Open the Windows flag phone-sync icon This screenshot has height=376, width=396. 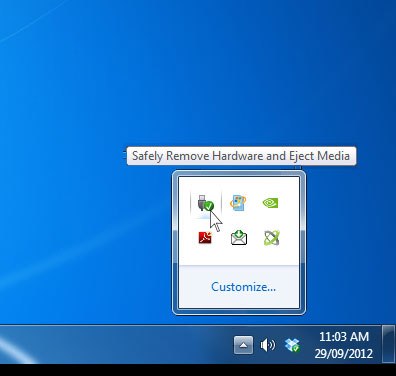[238, 203]
